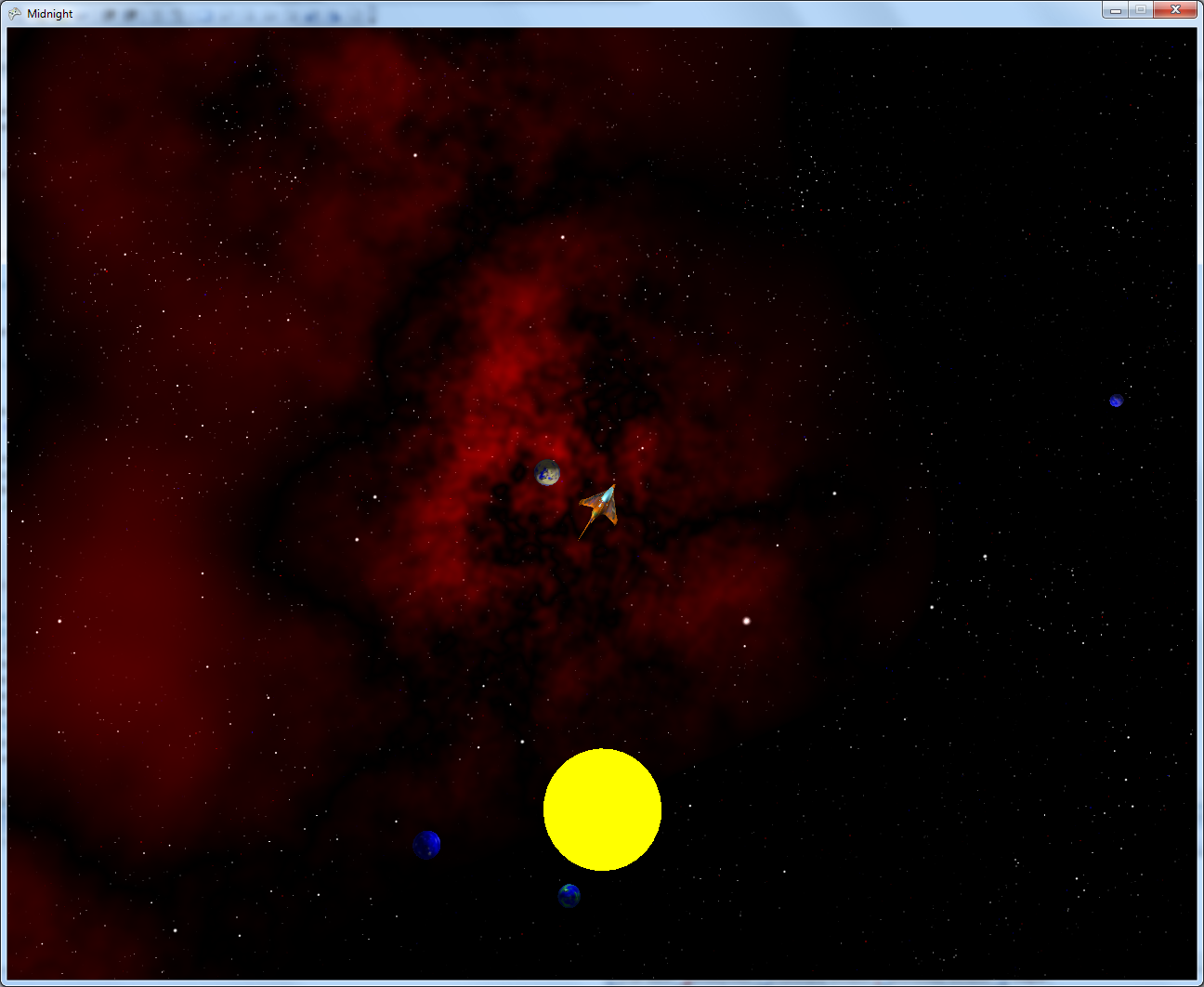1204x987 pixels.
Task: Click the orange spaceship
Action: click(x=600, y=507)
